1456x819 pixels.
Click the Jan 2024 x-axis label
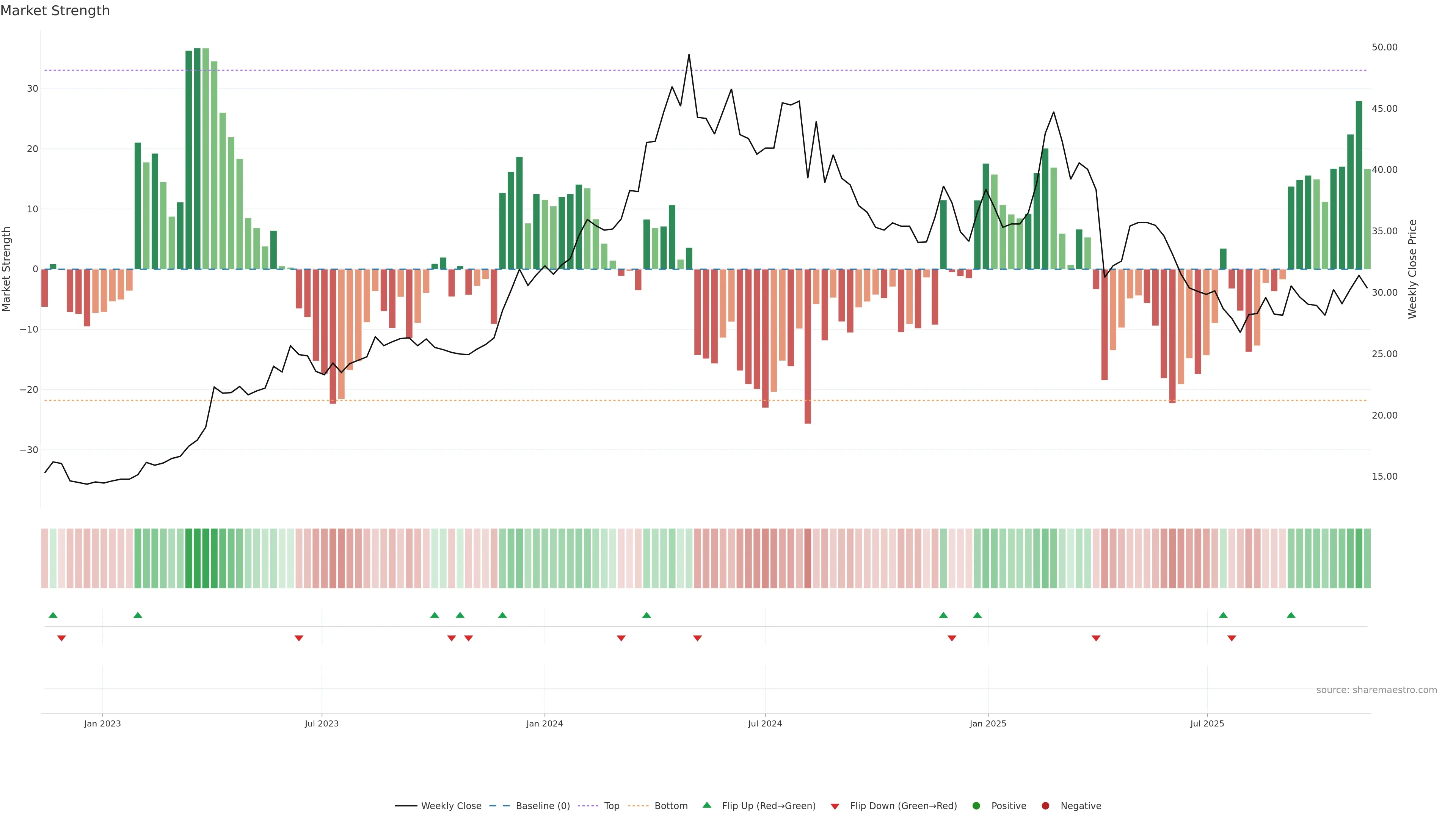pyautogui.click(x=544, y=723)
